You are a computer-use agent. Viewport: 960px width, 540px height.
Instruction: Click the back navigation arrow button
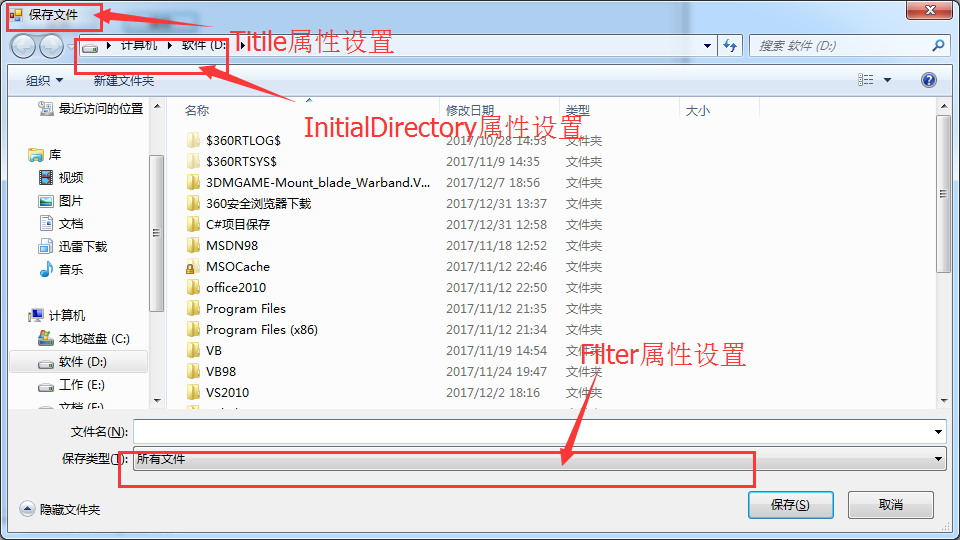[x=23, y=47]
